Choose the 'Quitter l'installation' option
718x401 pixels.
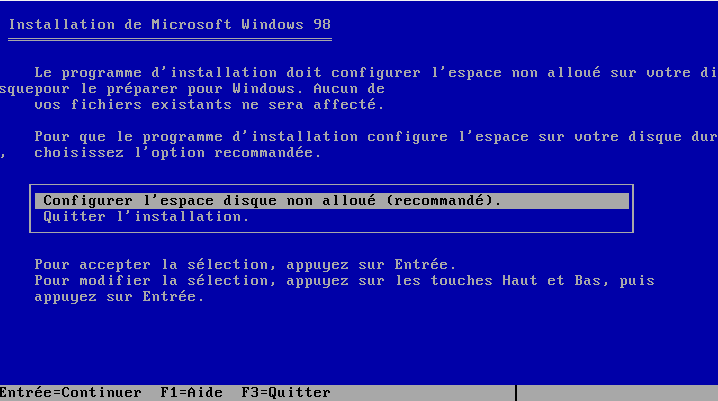point(146,216)
